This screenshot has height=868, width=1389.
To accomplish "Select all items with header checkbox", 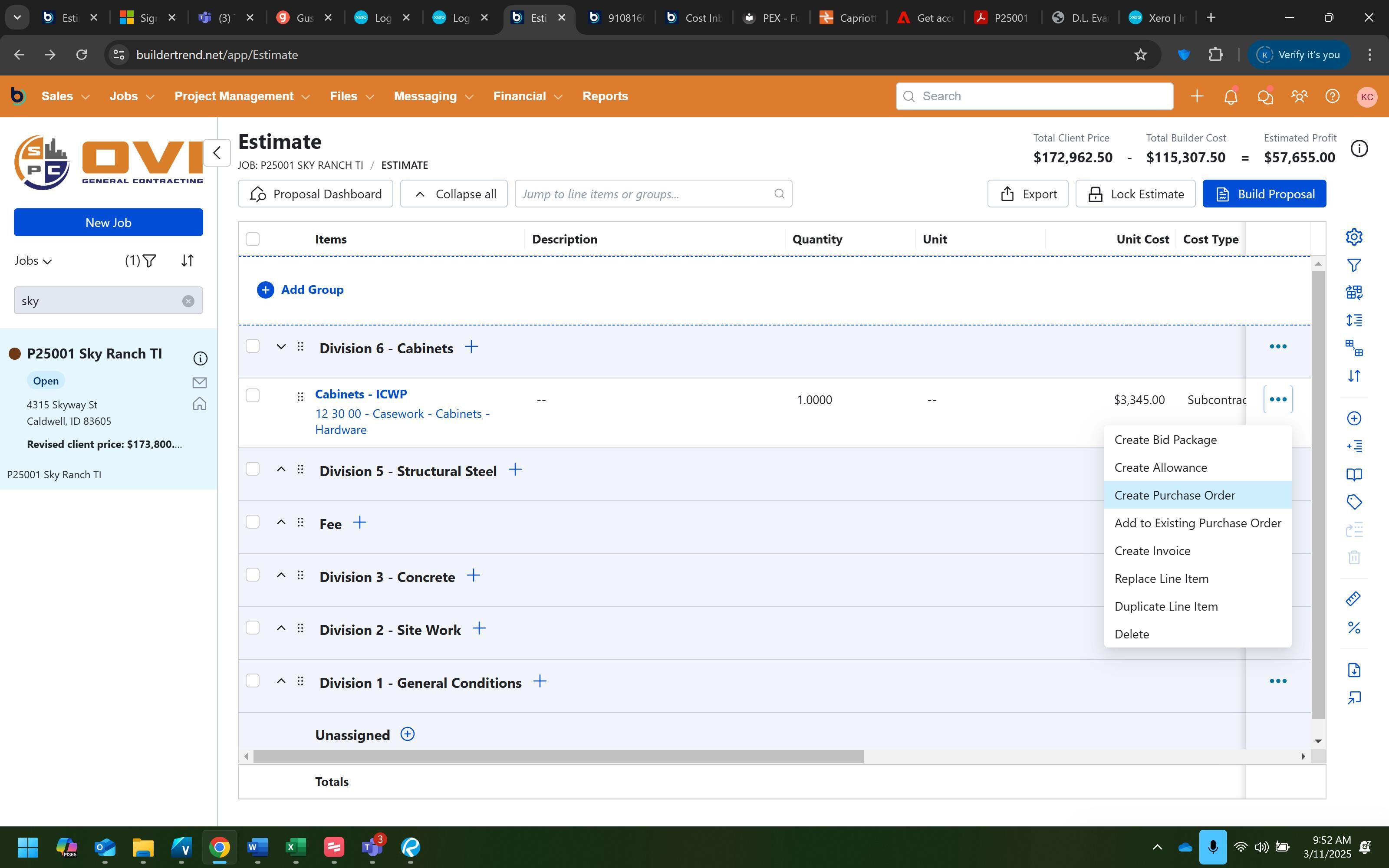I will click(253, 239).
